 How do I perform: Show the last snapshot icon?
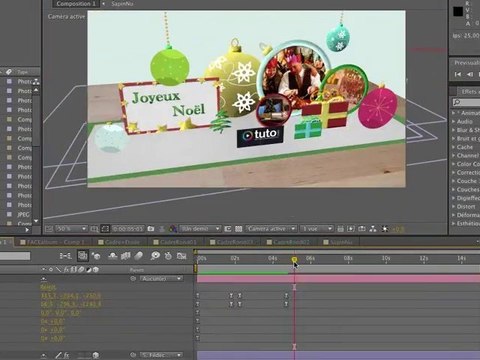[x=162, y=229]
